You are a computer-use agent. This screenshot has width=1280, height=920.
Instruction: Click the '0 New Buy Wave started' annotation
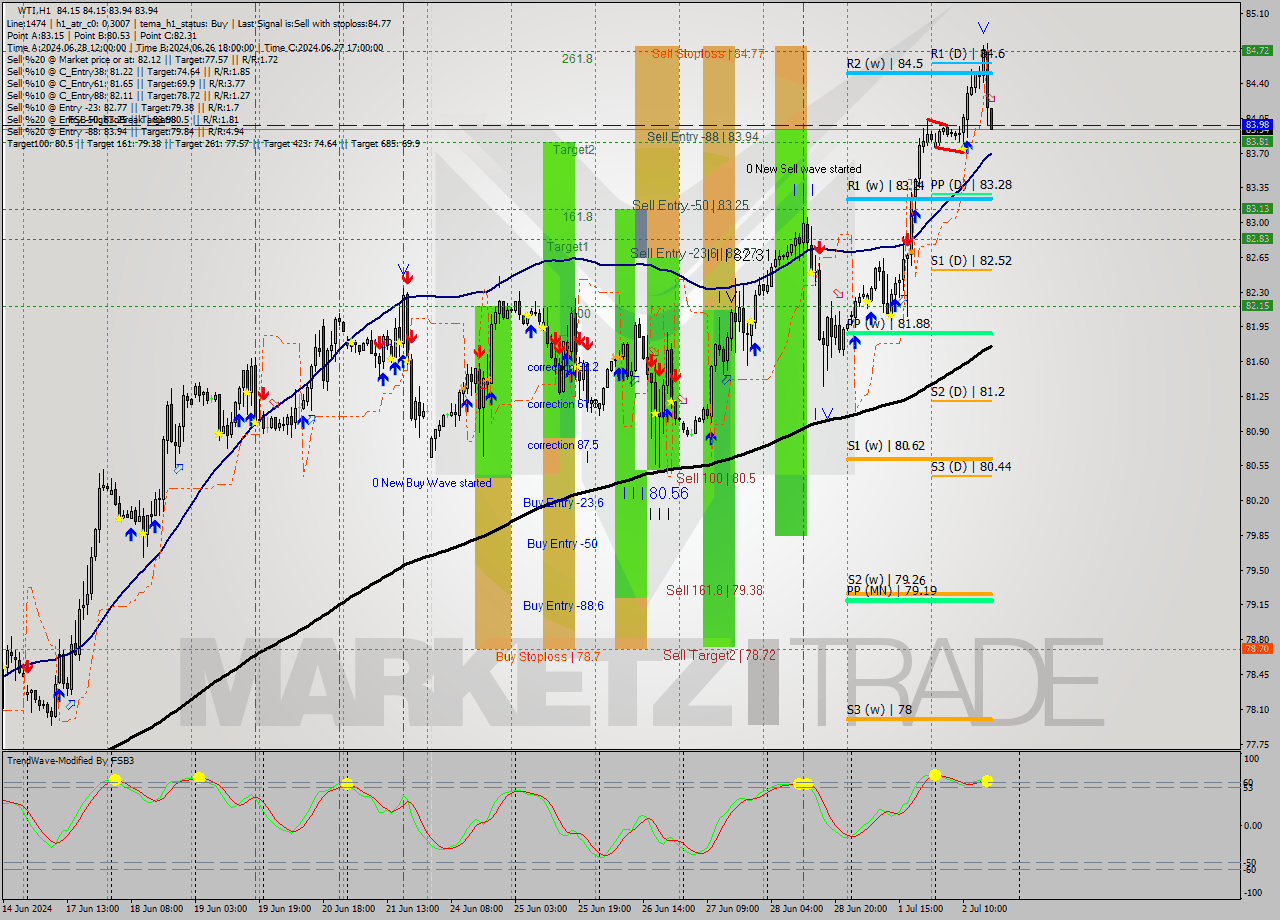click(x=431, y=483)
